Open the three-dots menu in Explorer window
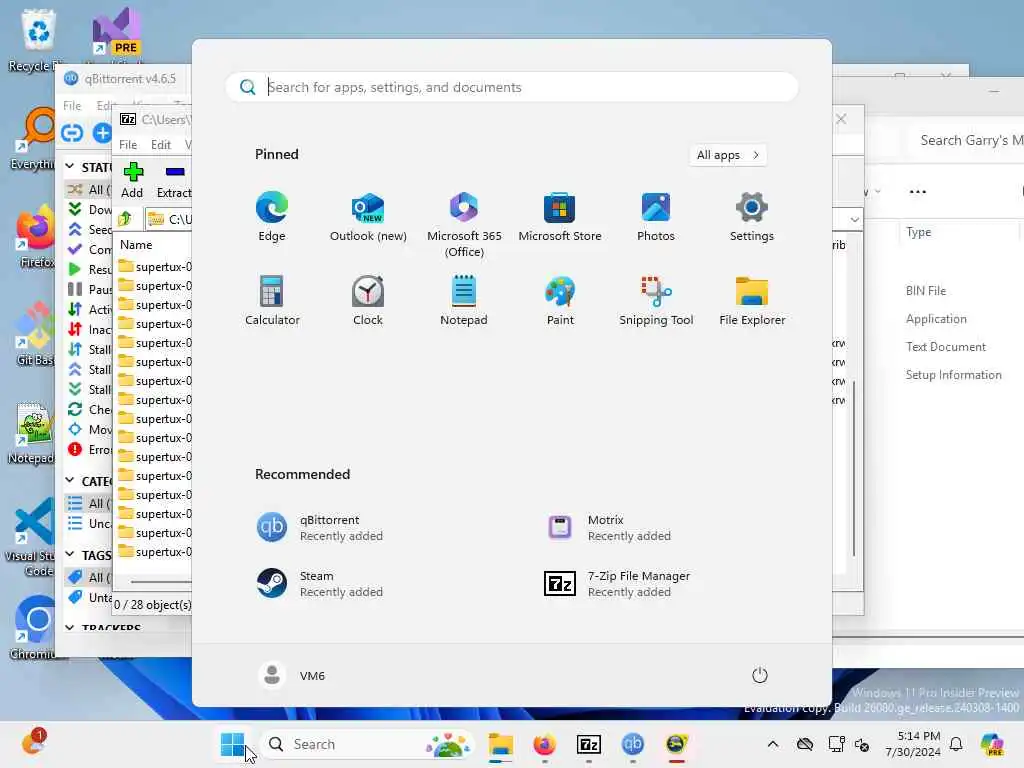1024x768 pixels. 918,191
